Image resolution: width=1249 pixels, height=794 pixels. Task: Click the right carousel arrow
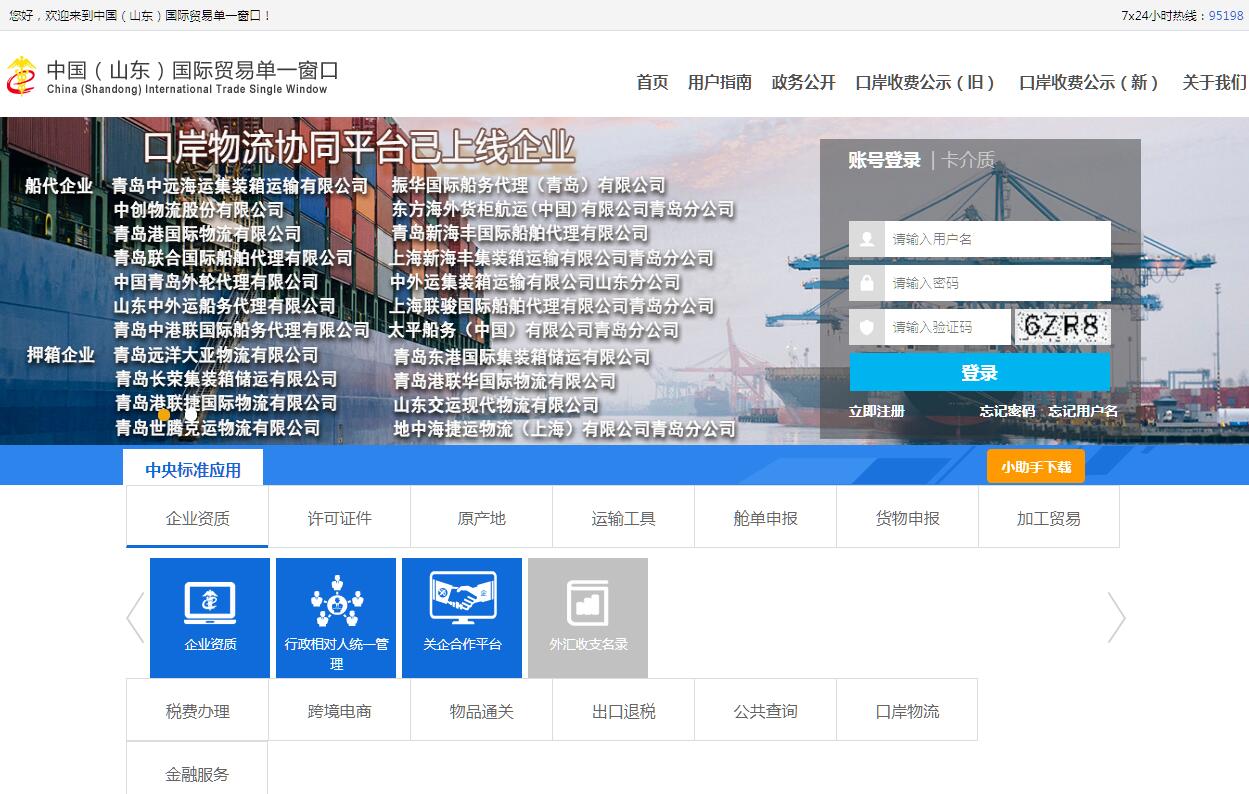click(x=1116, y=617)
